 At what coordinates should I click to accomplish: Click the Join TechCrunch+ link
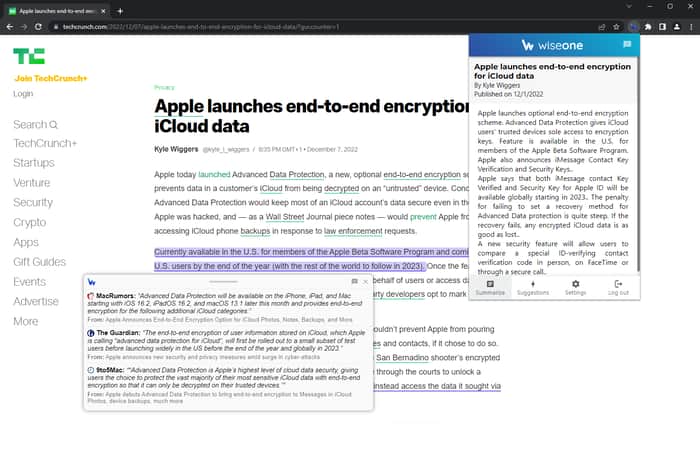[50, 78]
